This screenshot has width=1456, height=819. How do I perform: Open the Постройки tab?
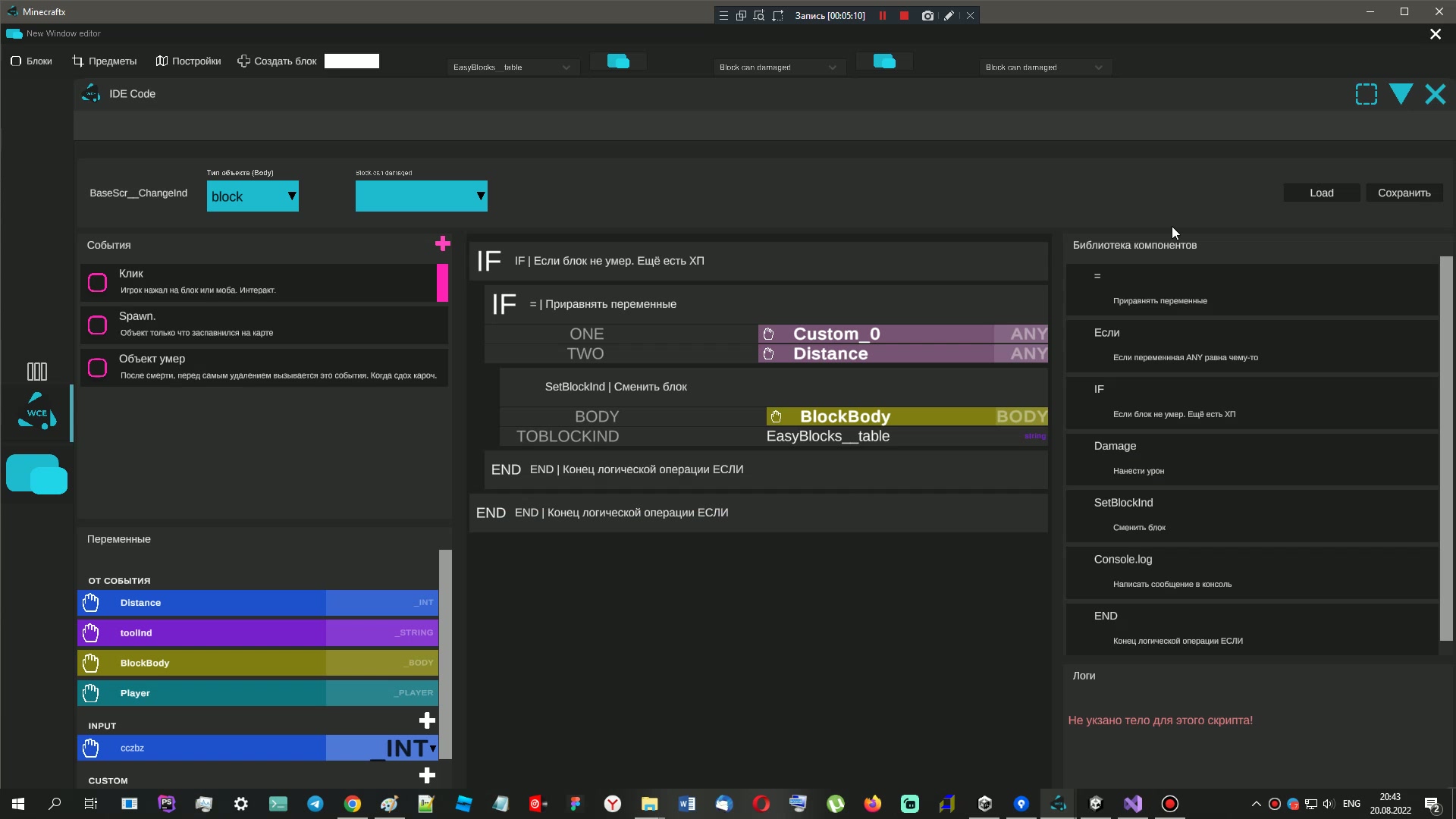pos(188,61)
